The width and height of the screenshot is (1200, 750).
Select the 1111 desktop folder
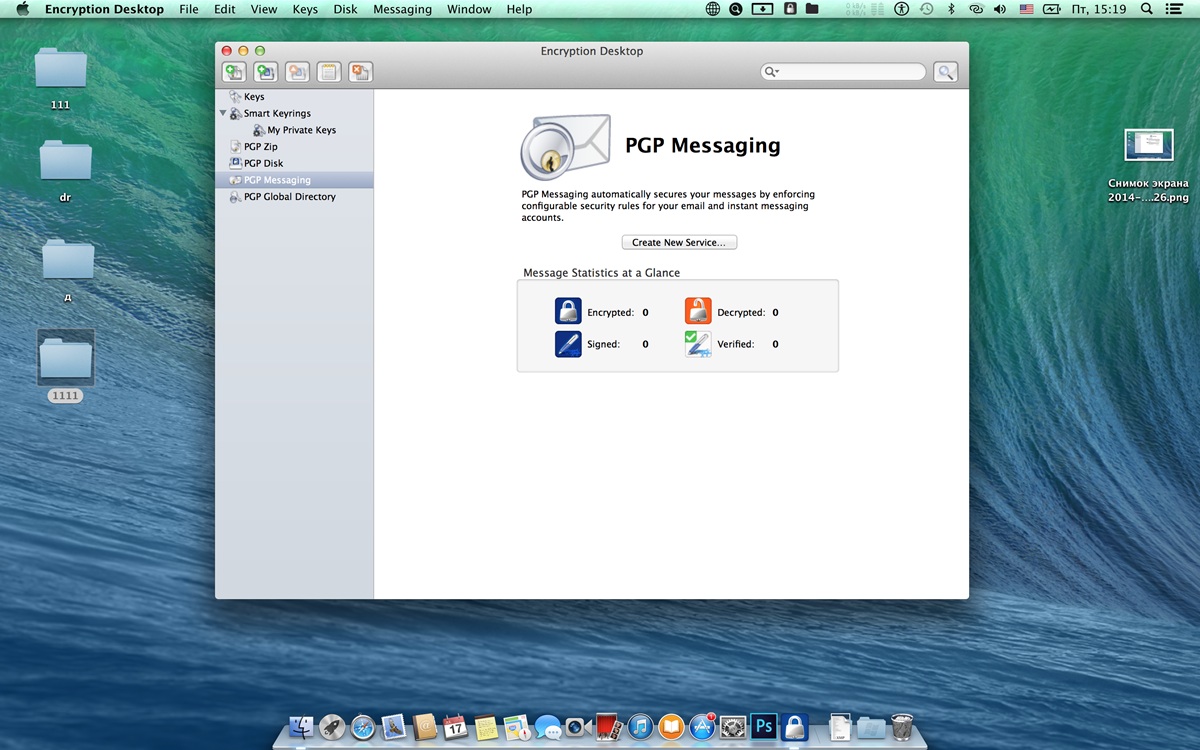tap(65, 358)
